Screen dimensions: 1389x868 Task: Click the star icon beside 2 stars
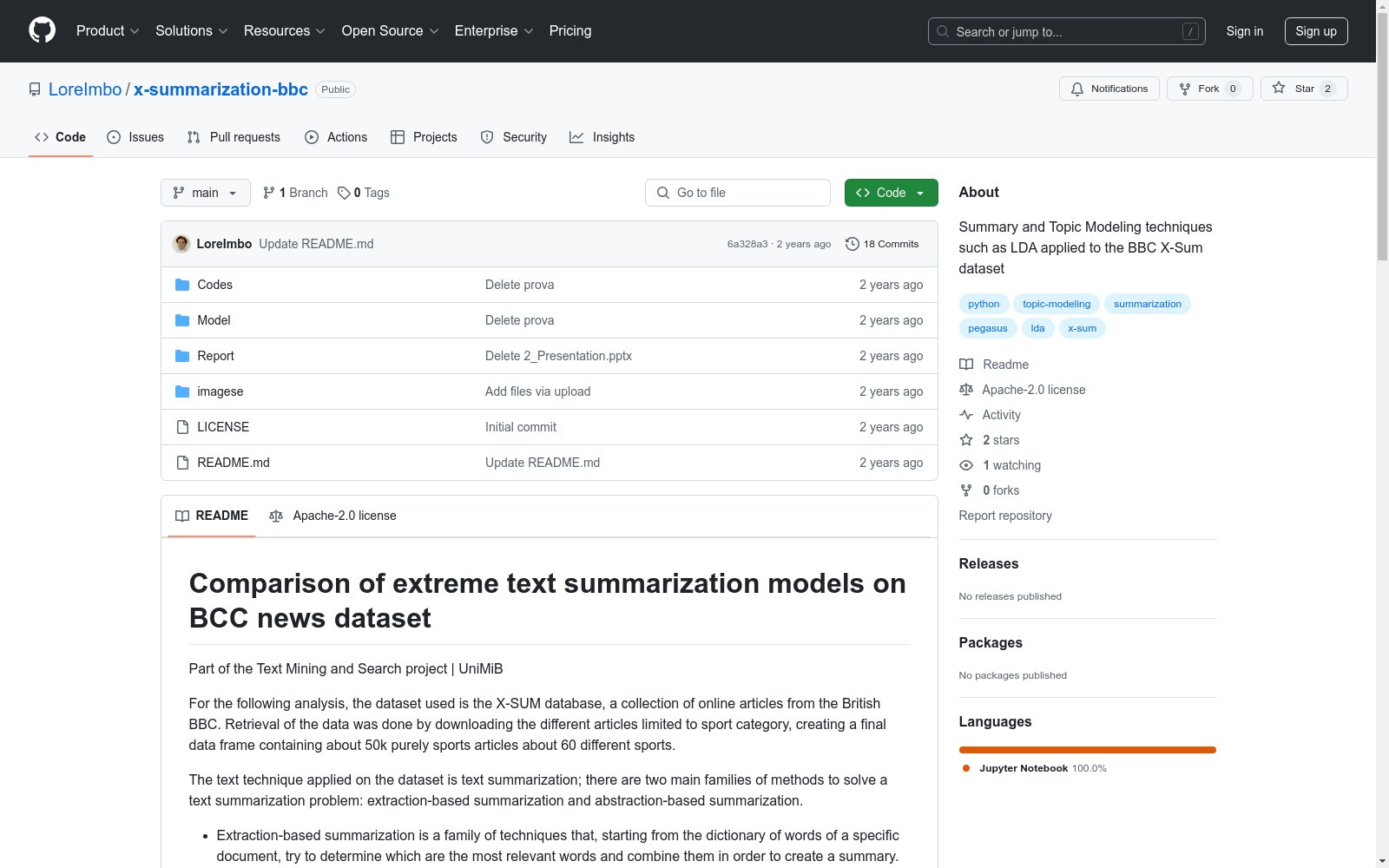966,440
